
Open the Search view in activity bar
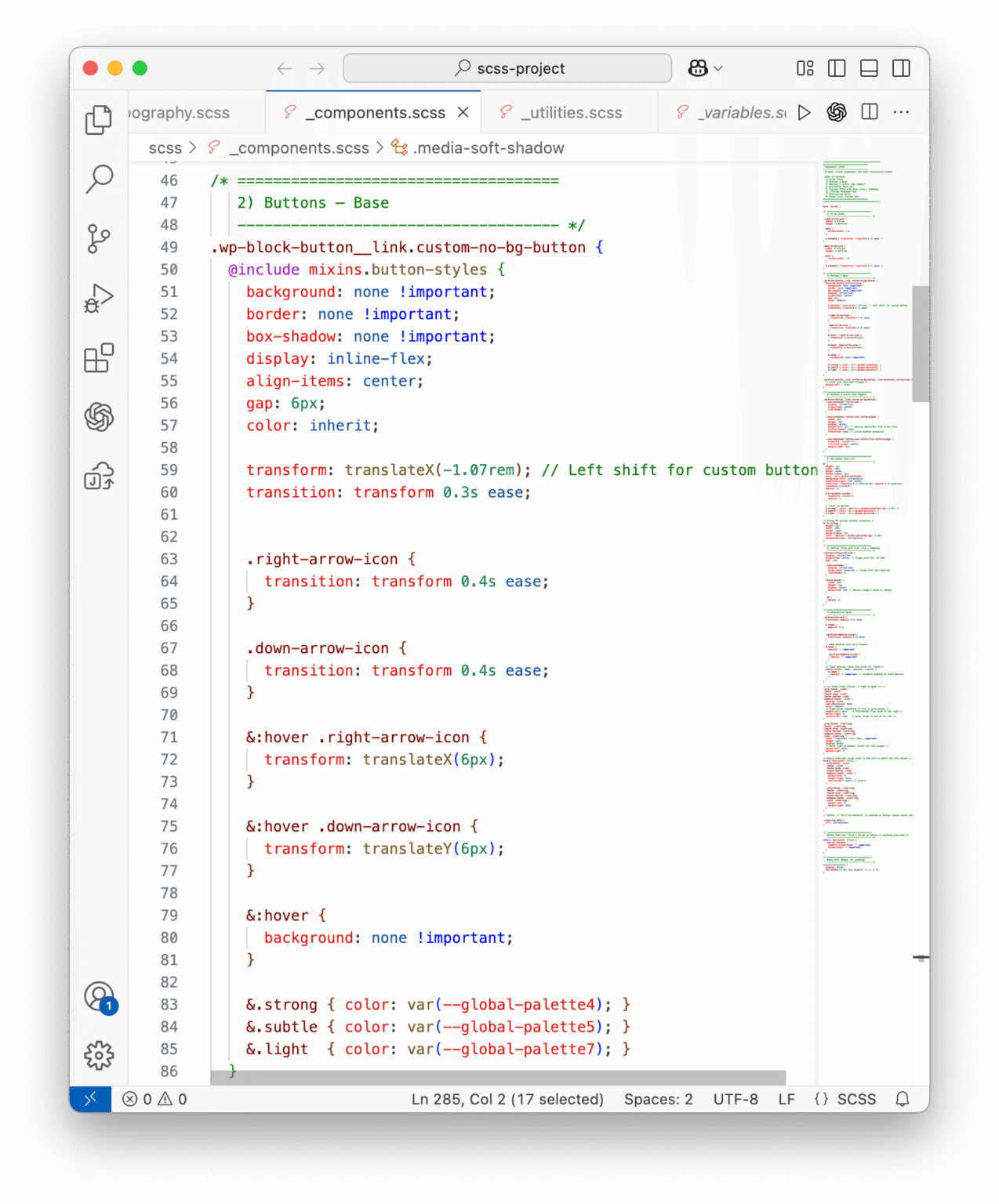(99, 180)
